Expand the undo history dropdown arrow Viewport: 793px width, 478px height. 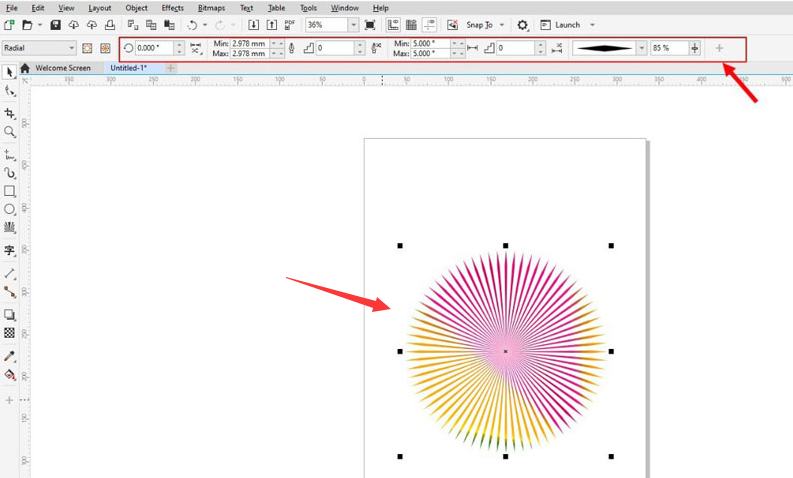(205, 25)
